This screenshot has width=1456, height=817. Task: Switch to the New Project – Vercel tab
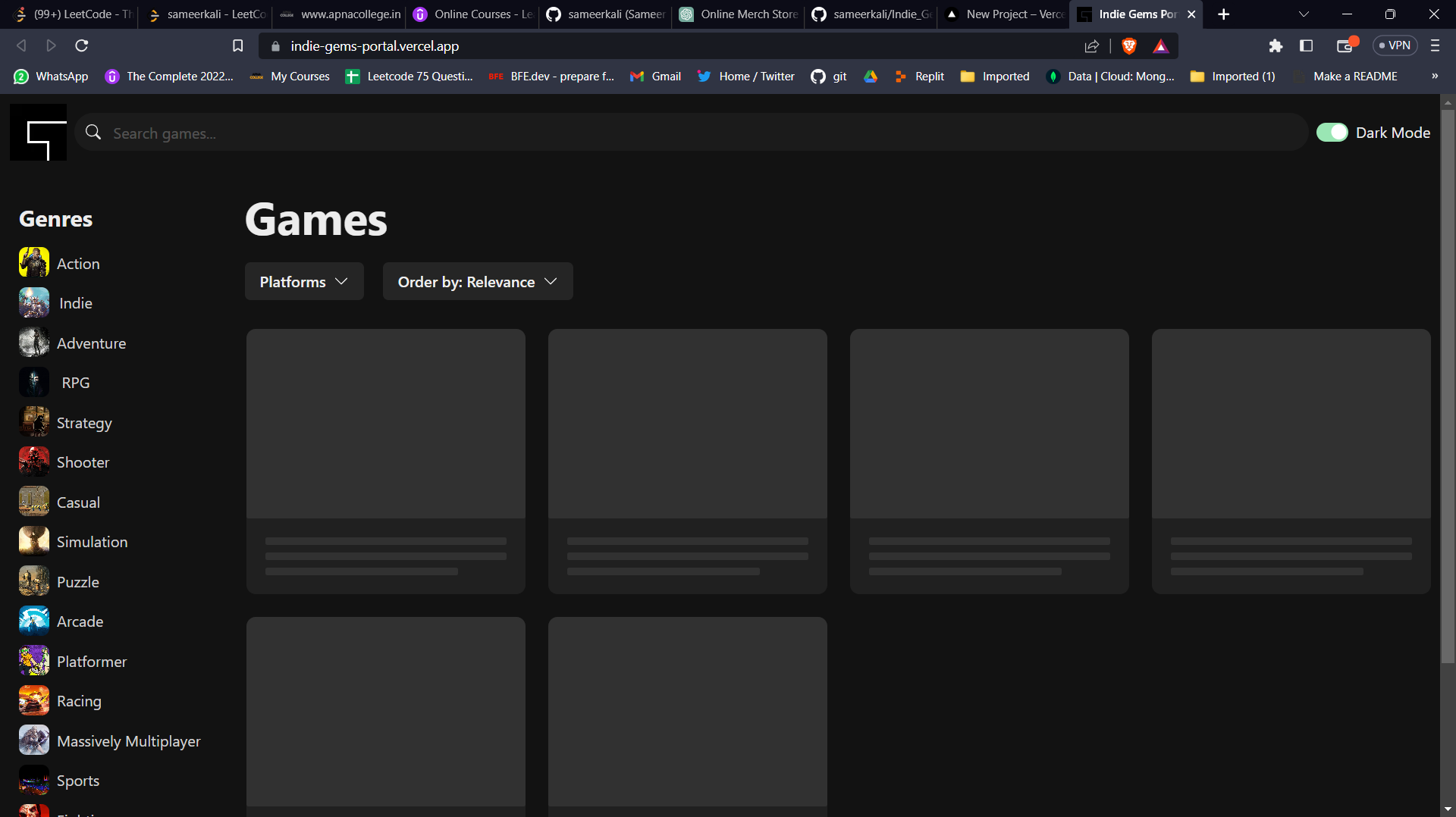pos(1004,14)
